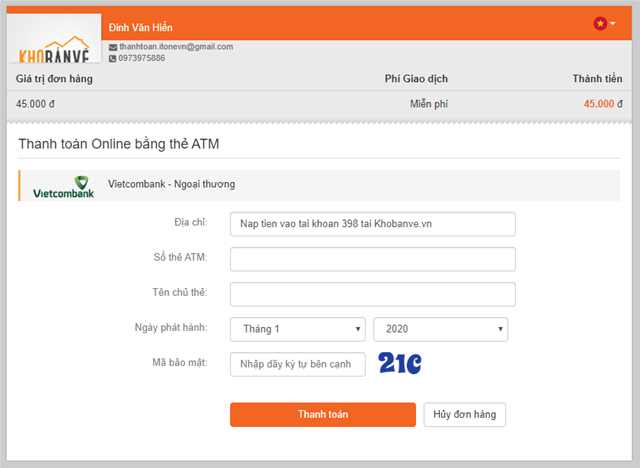Viewport: 640px width, 468px height.
Task: Select the email thanhtoan.itonevn@gmail.com
Action: tap(176, 47)
